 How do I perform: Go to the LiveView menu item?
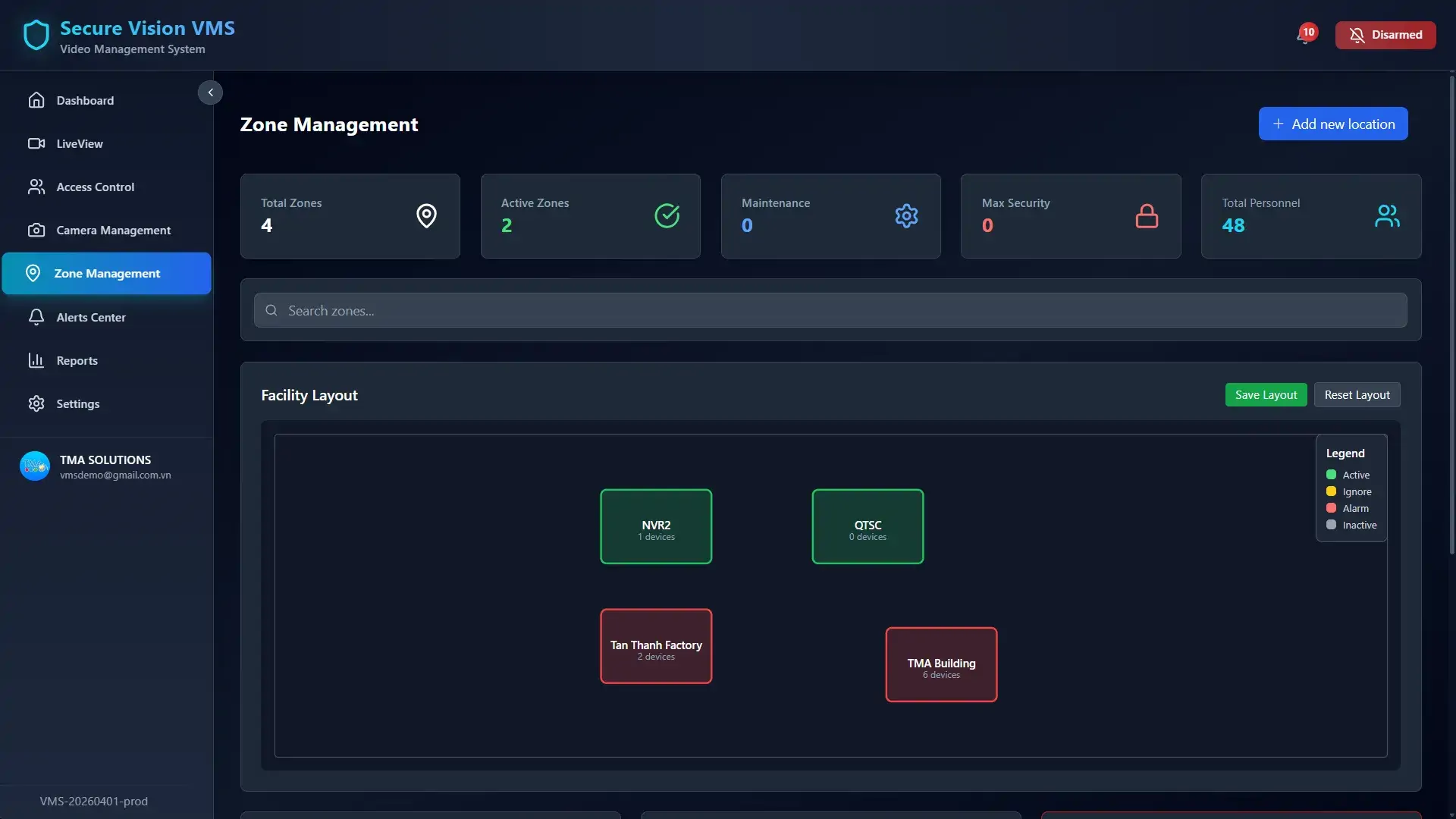(x=106, y=143)
